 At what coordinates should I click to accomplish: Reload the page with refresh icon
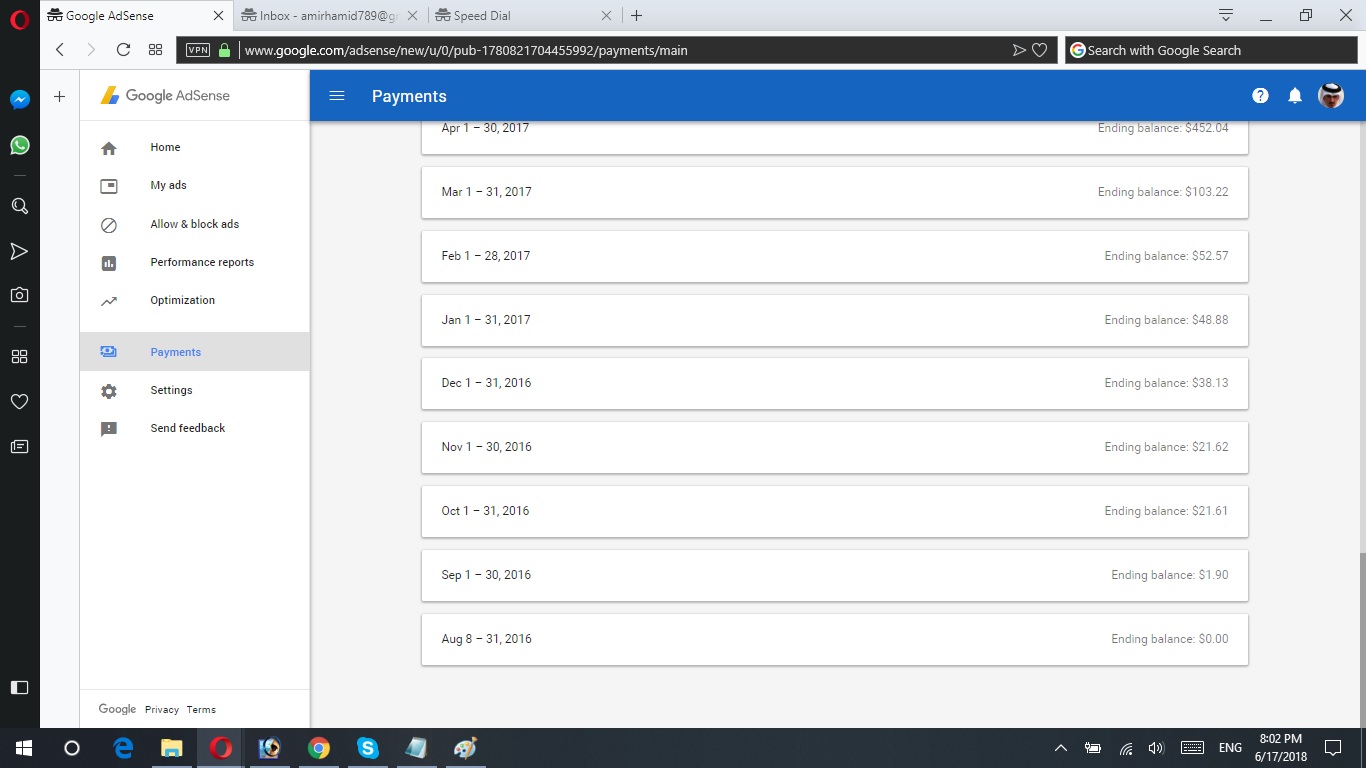(x=123, y=50)
